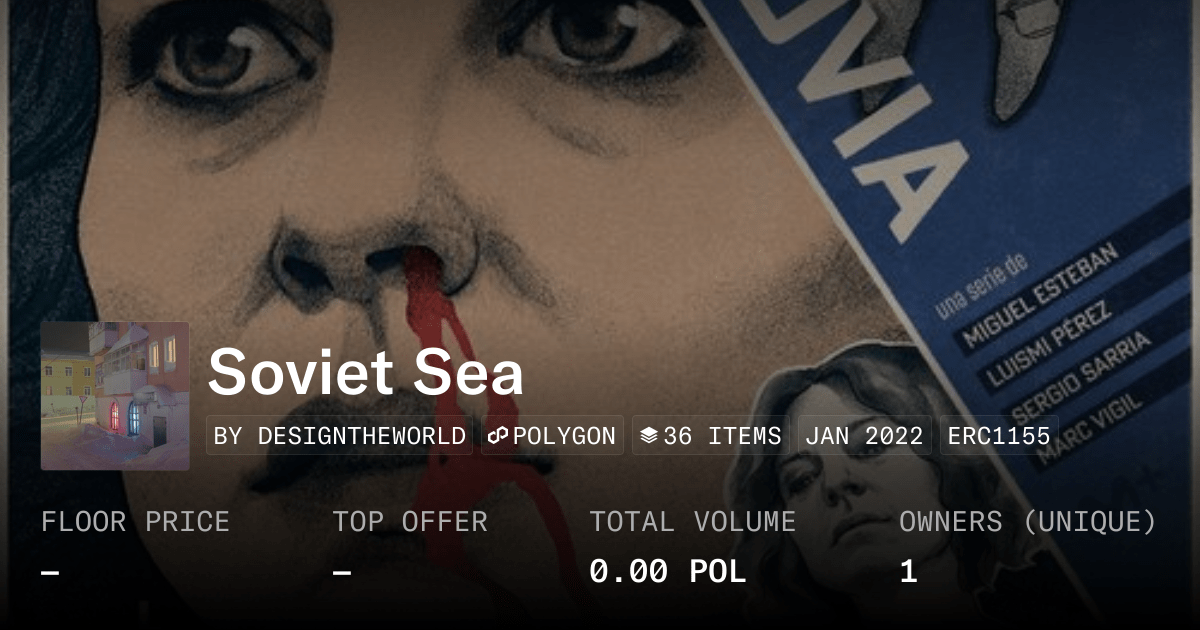Image resolution: width=1200 pixels, height=630 pixels.
Task: Open the 36 ITEMS badge
Action: click(711, 436)
